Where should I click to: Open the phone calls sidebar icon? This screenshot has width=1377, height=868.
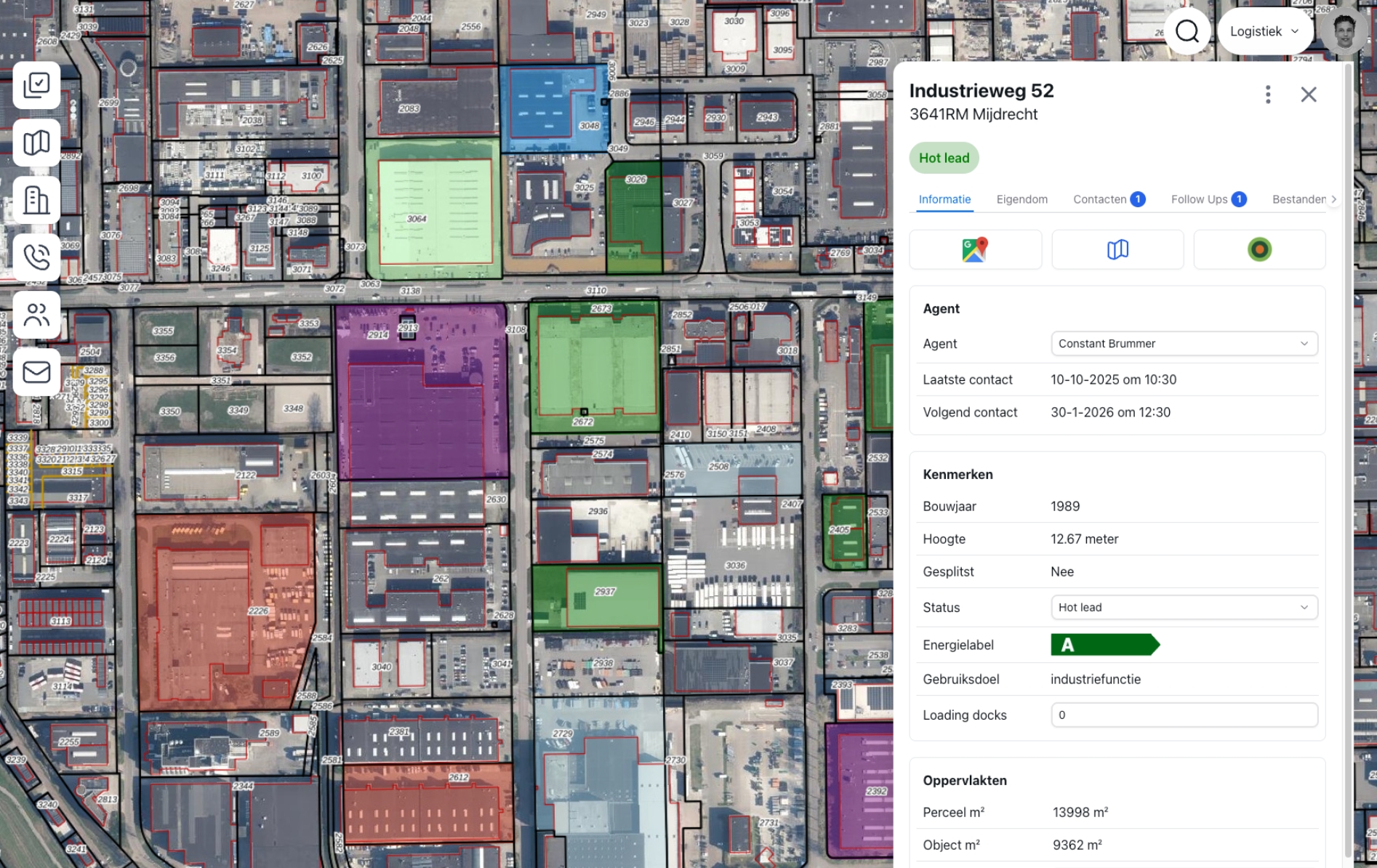(36, 257)
